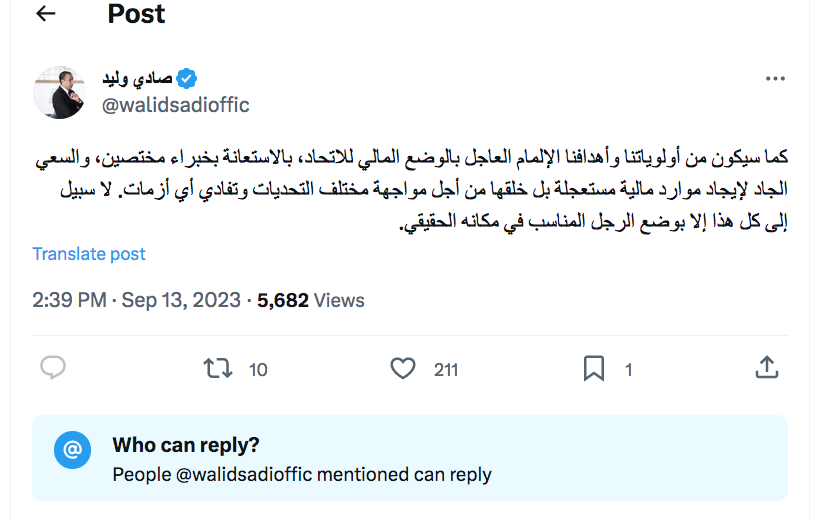Open the author's profile picture
The width and height of the screenshot is (814, 522).
[x=59, y=92]
